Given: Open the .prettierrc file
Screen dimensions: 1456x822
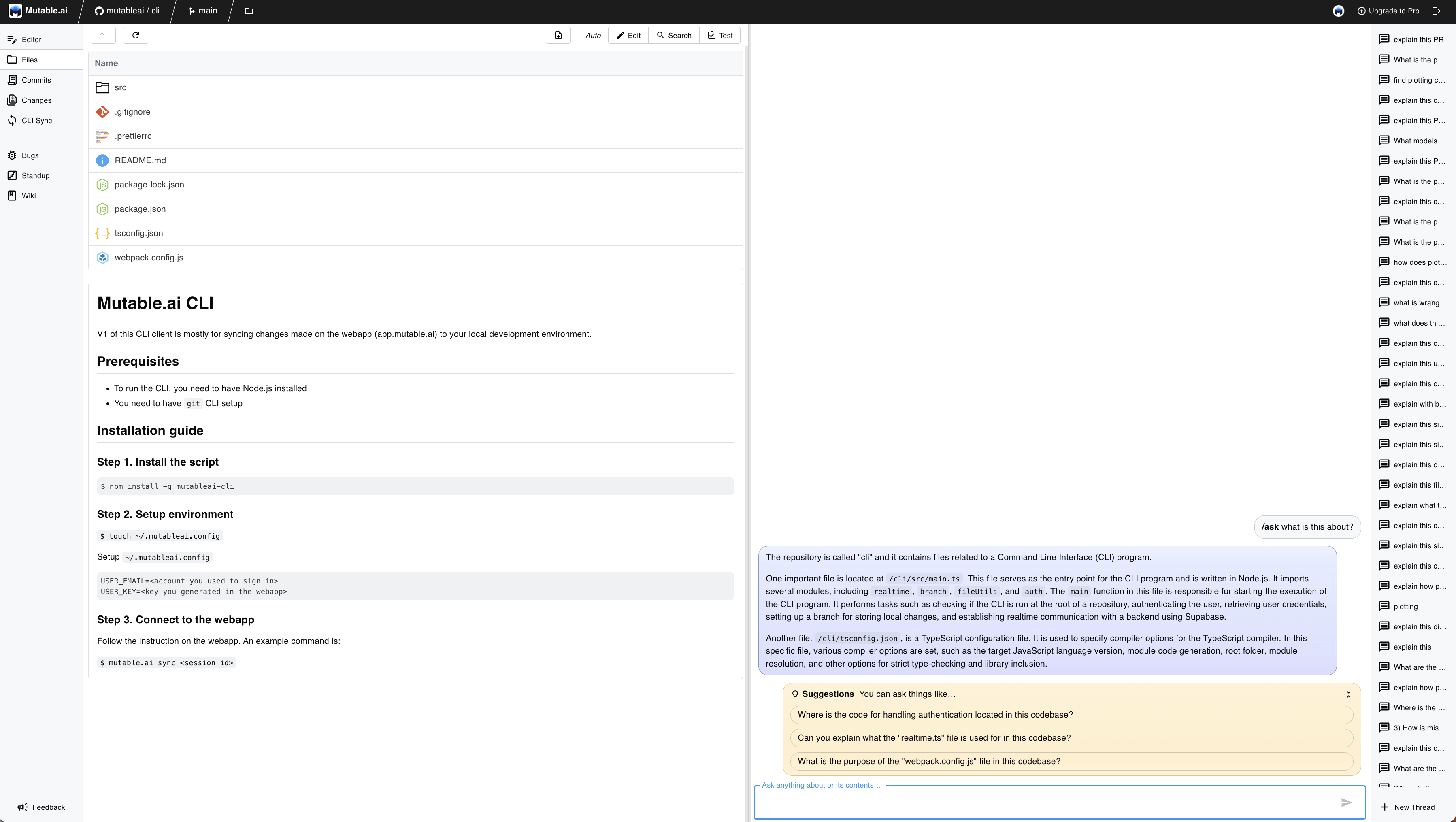Looking at the screenshot, I should click(415, 136).
